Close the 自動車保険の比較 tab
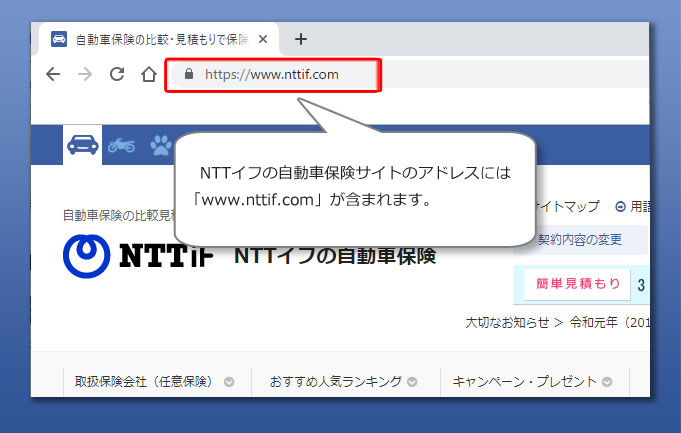 [x=263, y=40]
